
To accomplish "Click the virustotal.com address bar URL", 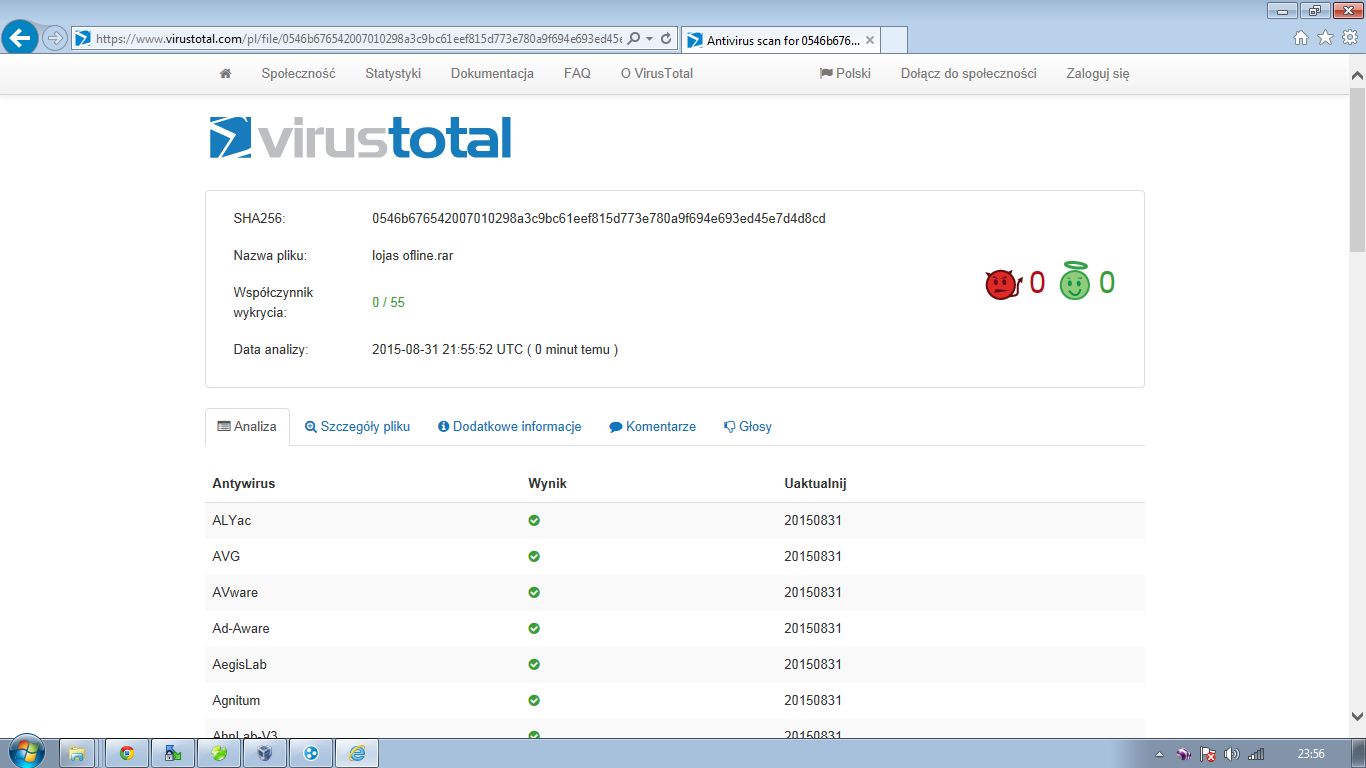I will point(358,39).
